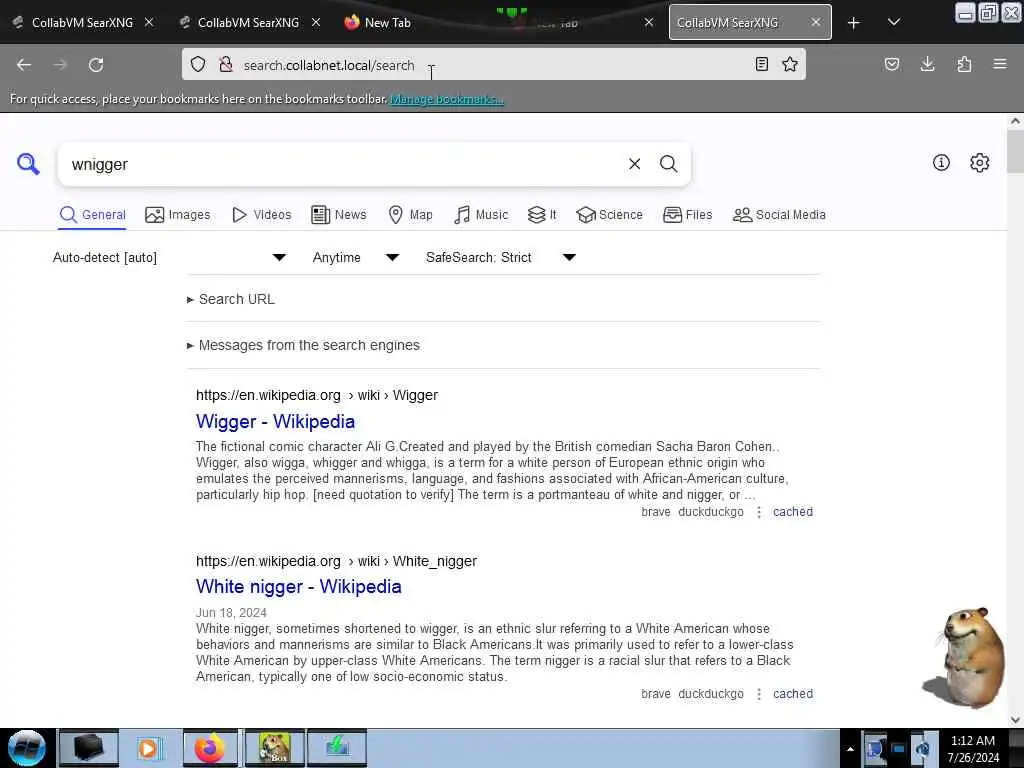
Task: Open the second Wikipedia result title link
Action: click(298, 586)
